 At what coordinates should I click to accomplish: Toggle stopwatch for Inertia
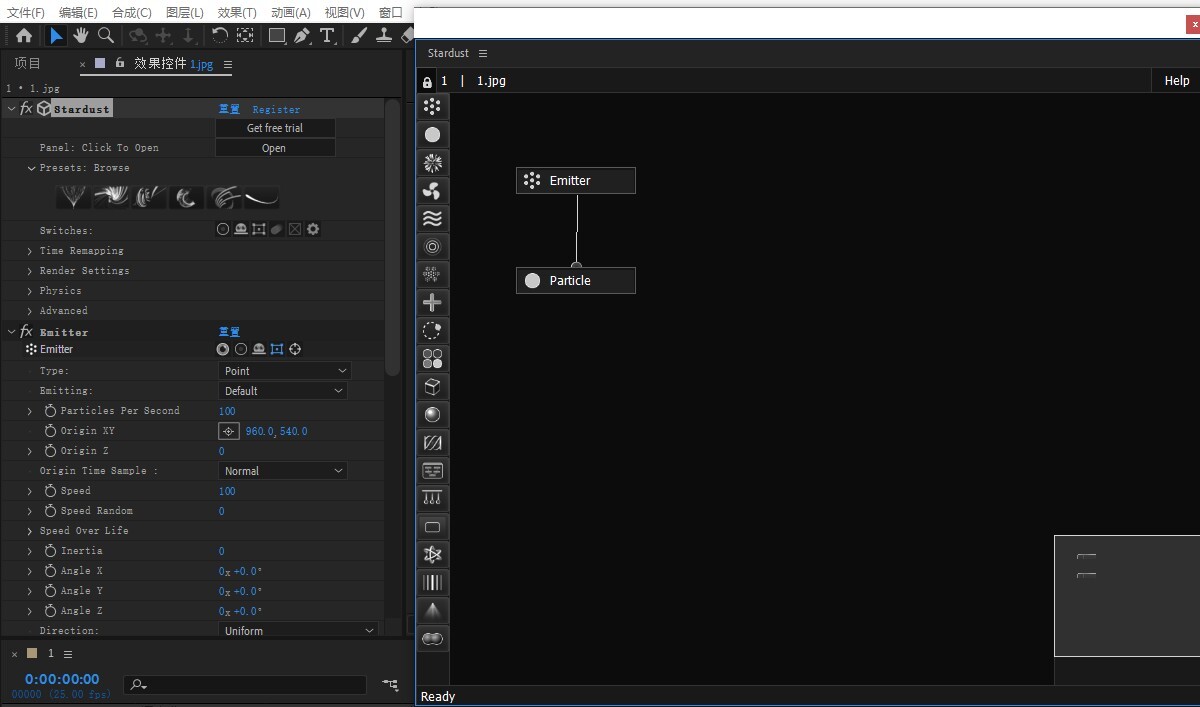pos(51,551)
